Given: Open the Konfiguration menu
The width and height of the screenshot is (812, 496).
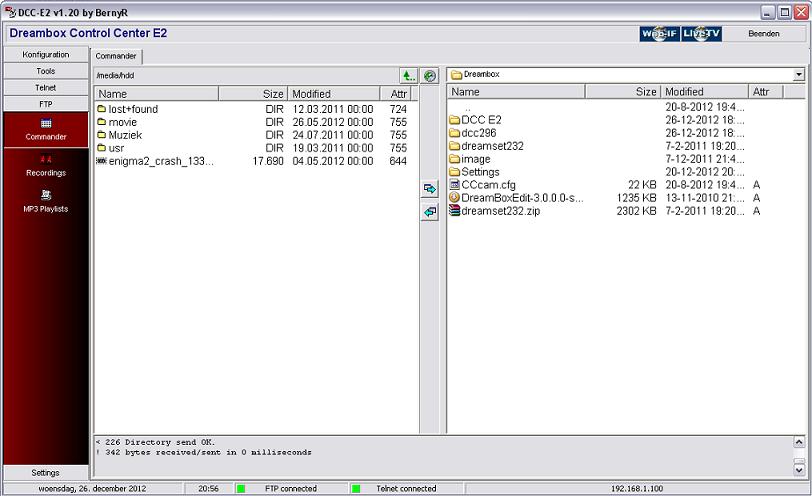Looking at the screenshot, I should [x=46, y=55].
